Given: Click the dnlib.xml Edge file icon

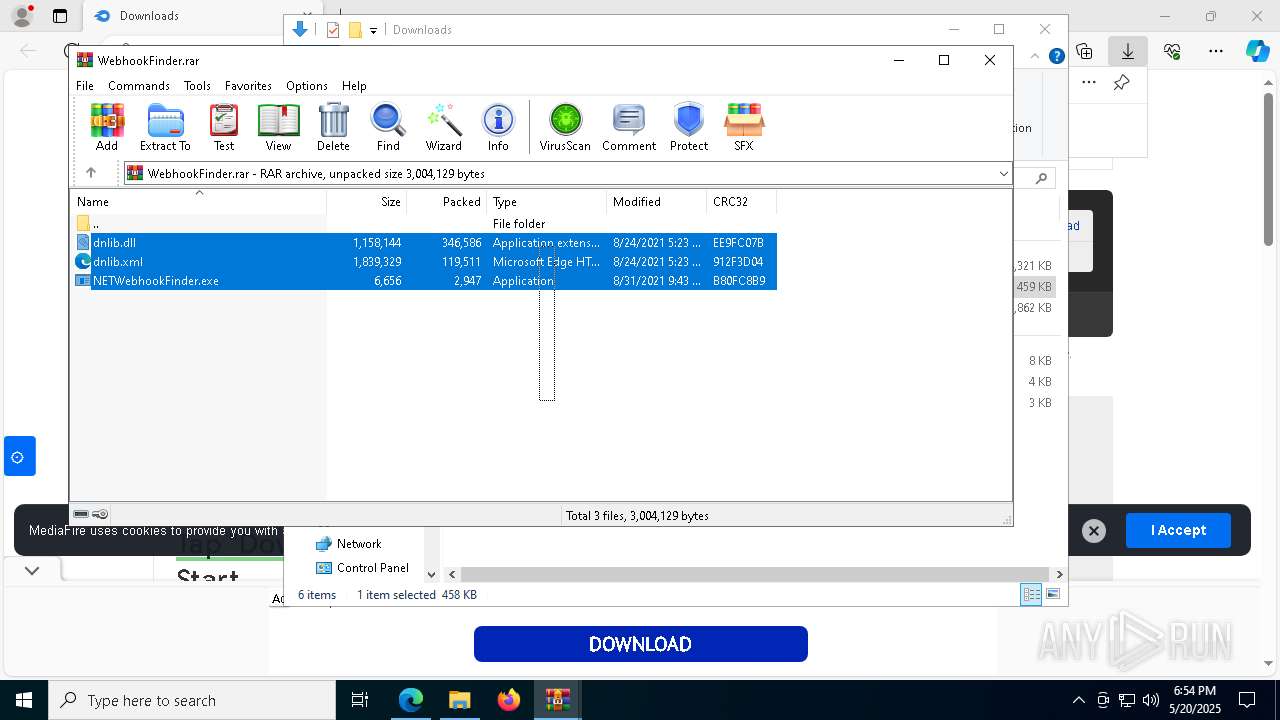Looking at the screenshot, I should click(83, 262).
